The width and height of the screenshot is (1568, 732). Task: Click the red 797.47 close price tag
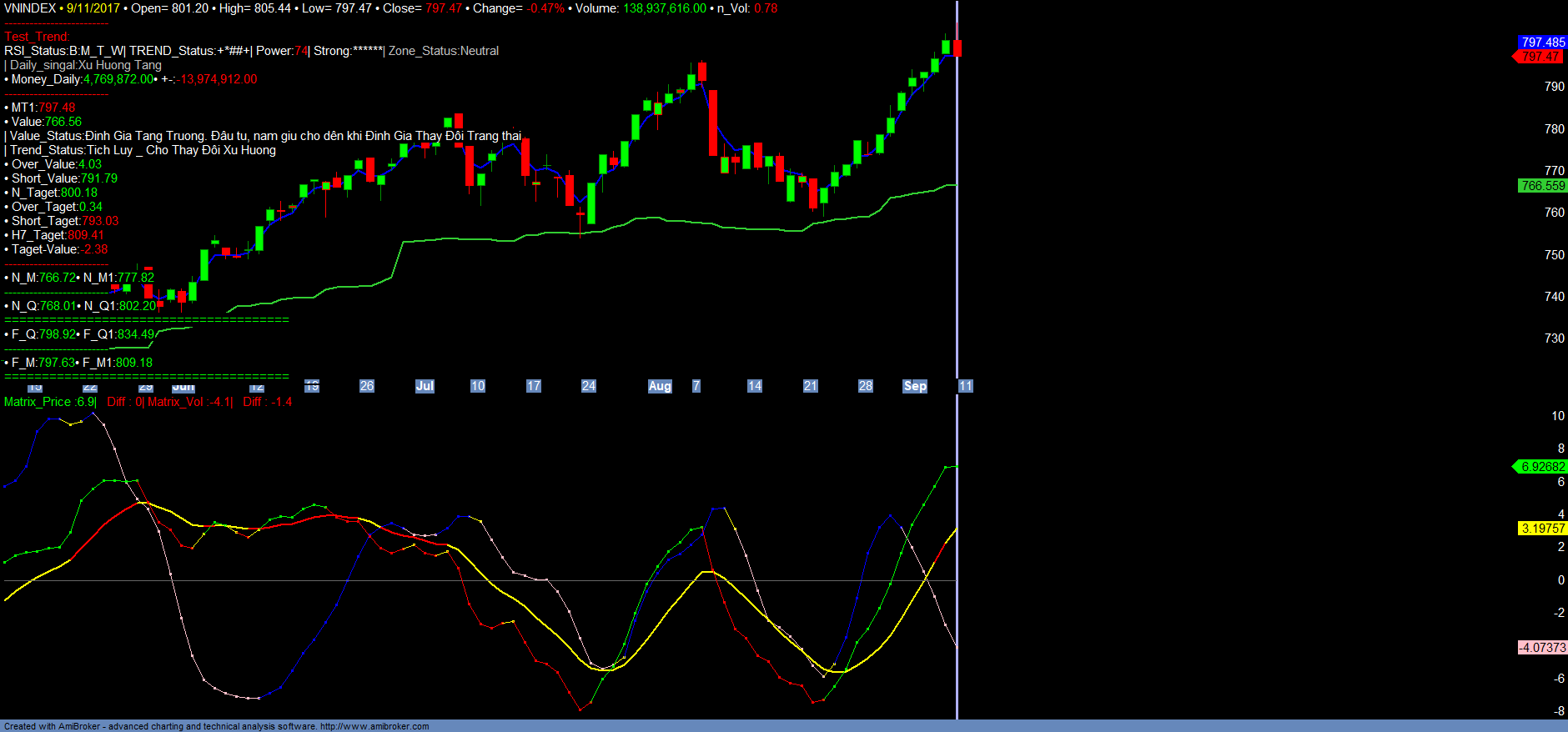(x=1540, y=57)
